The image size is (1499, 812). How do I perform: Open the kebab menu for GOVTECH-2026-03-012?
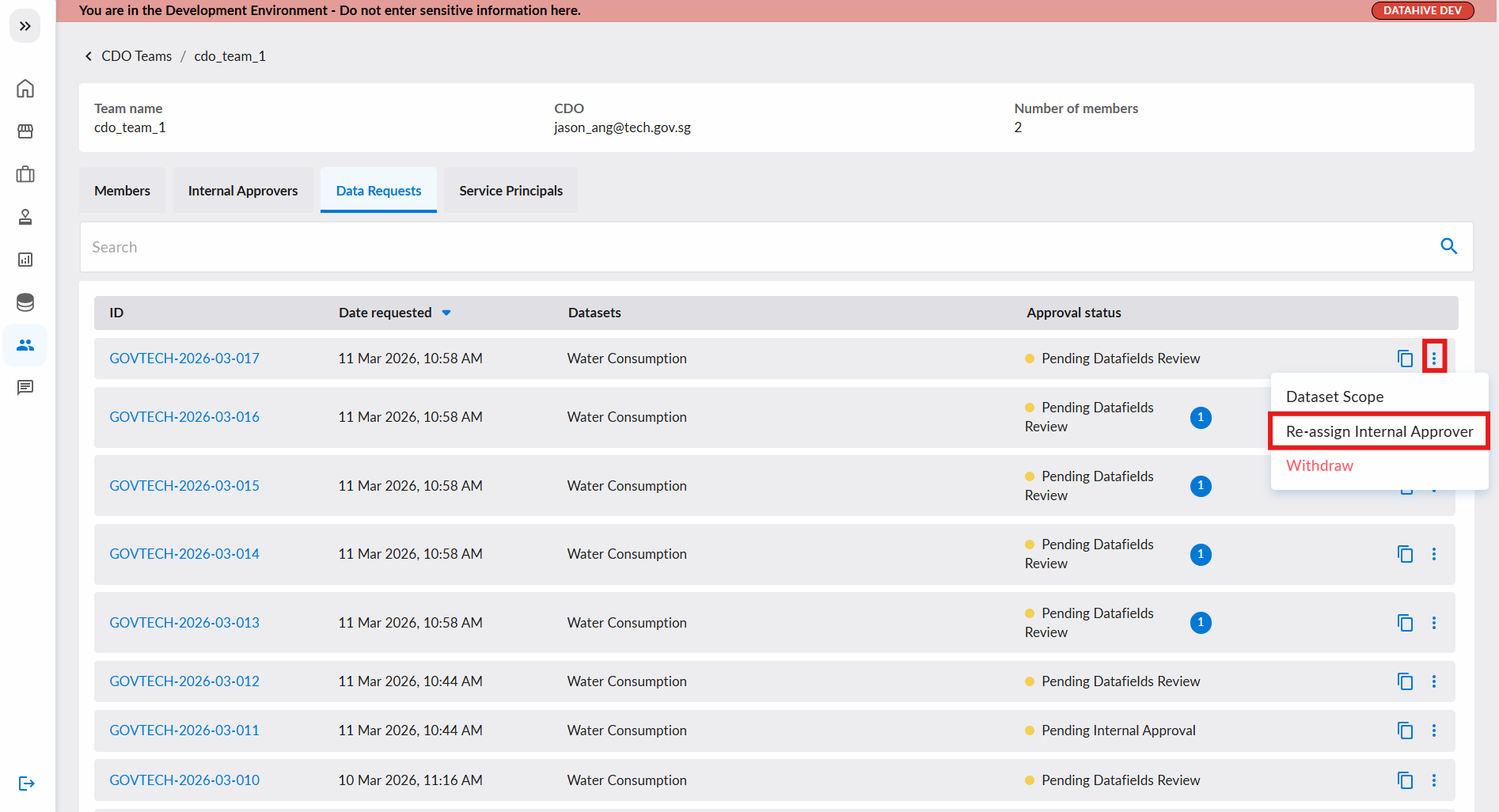click(1434, 681)
